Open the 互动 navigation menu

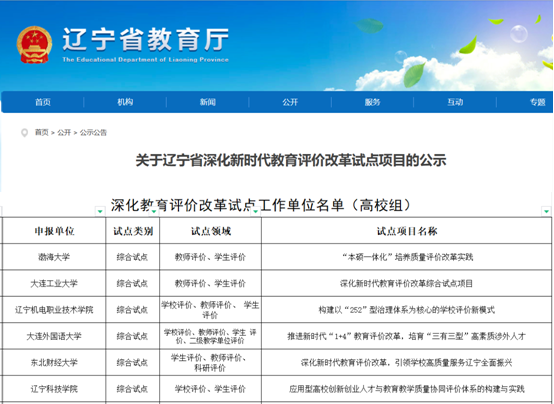click(x=455, y=102)
